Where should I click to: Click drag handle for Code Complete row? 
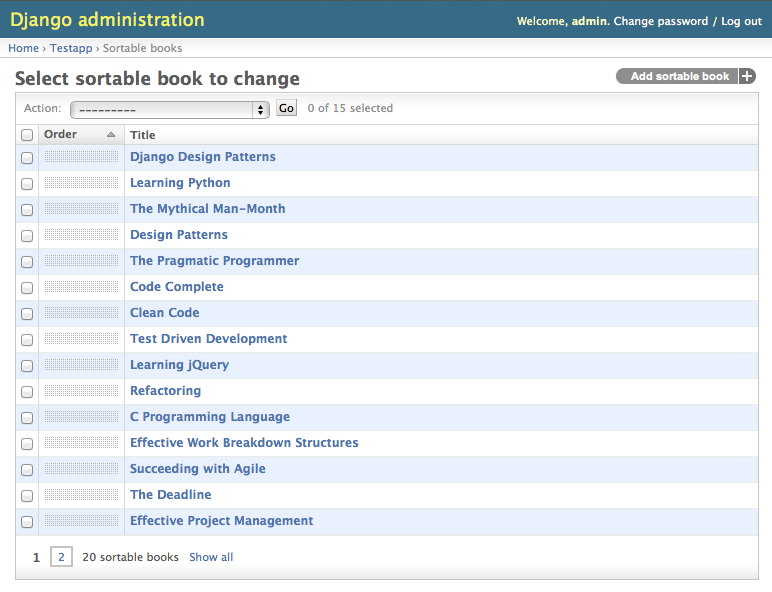click(81, 287)
